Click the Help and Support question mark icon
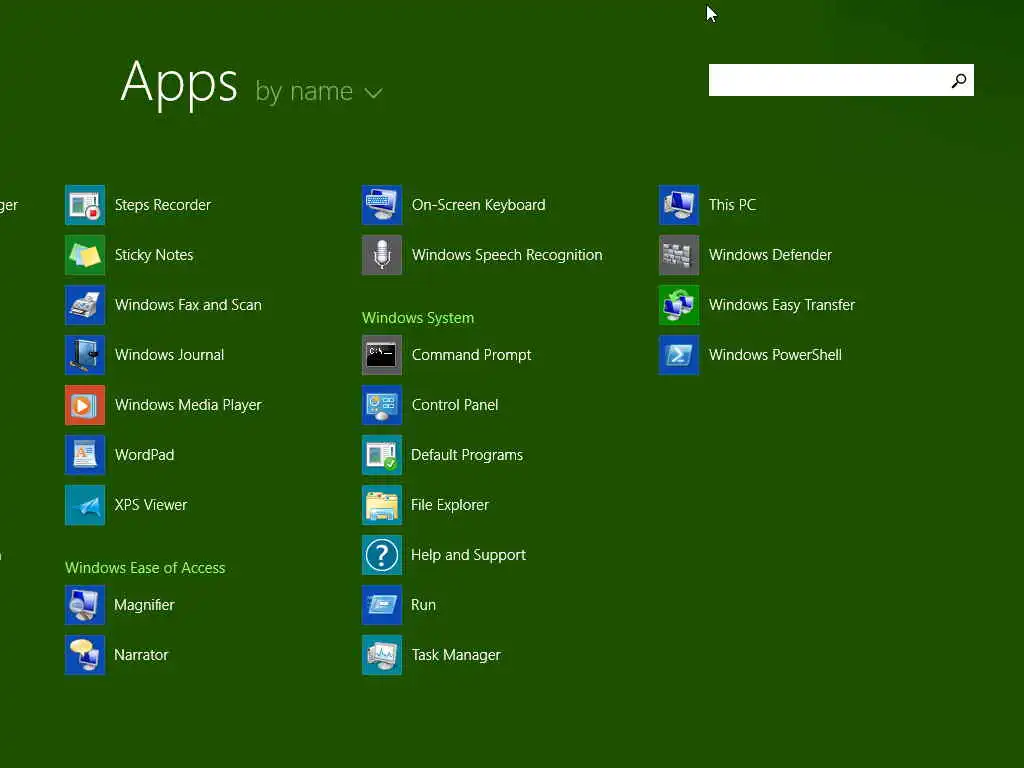This screenshot has height=768, width=1024. click(x=382, y=555)
